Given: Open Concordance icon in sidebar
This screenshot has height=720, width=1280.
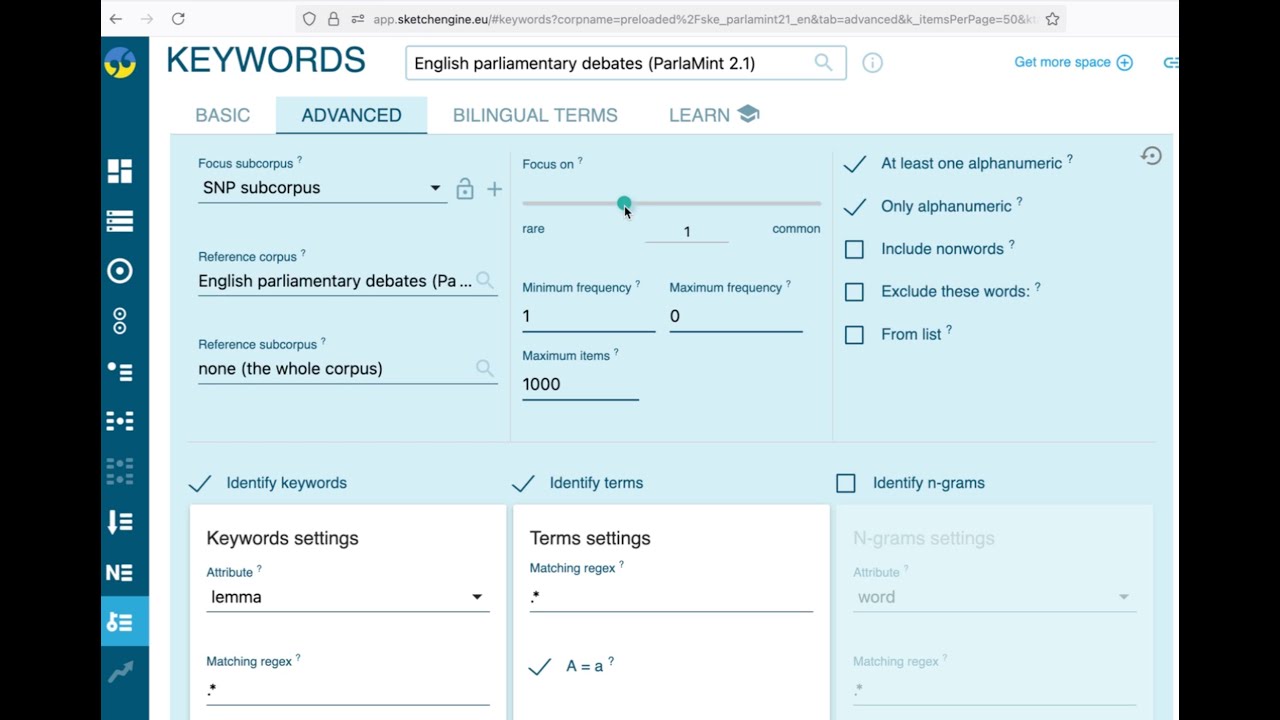Looking at the screenshot, I should (x=120, y=371).
